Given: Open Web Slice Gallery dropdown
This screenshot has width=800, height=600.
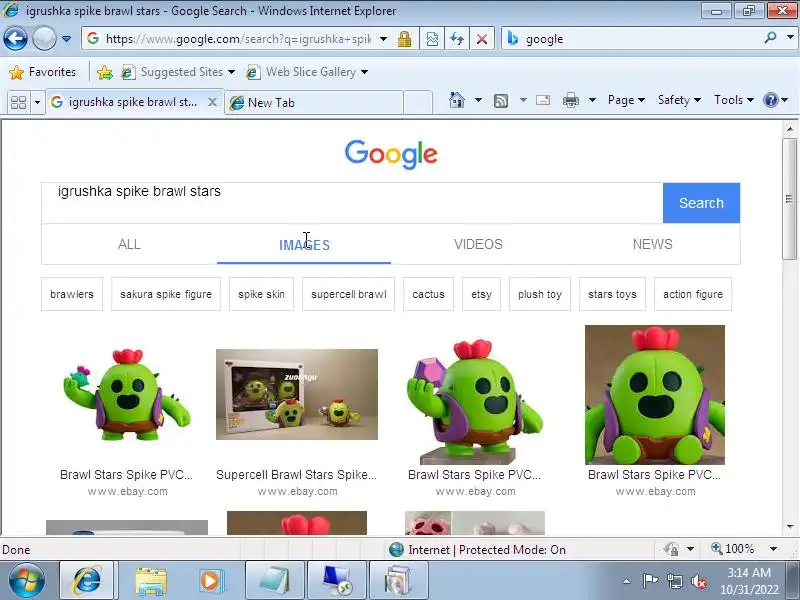Looking at the screenshot, I should point(307,72).
